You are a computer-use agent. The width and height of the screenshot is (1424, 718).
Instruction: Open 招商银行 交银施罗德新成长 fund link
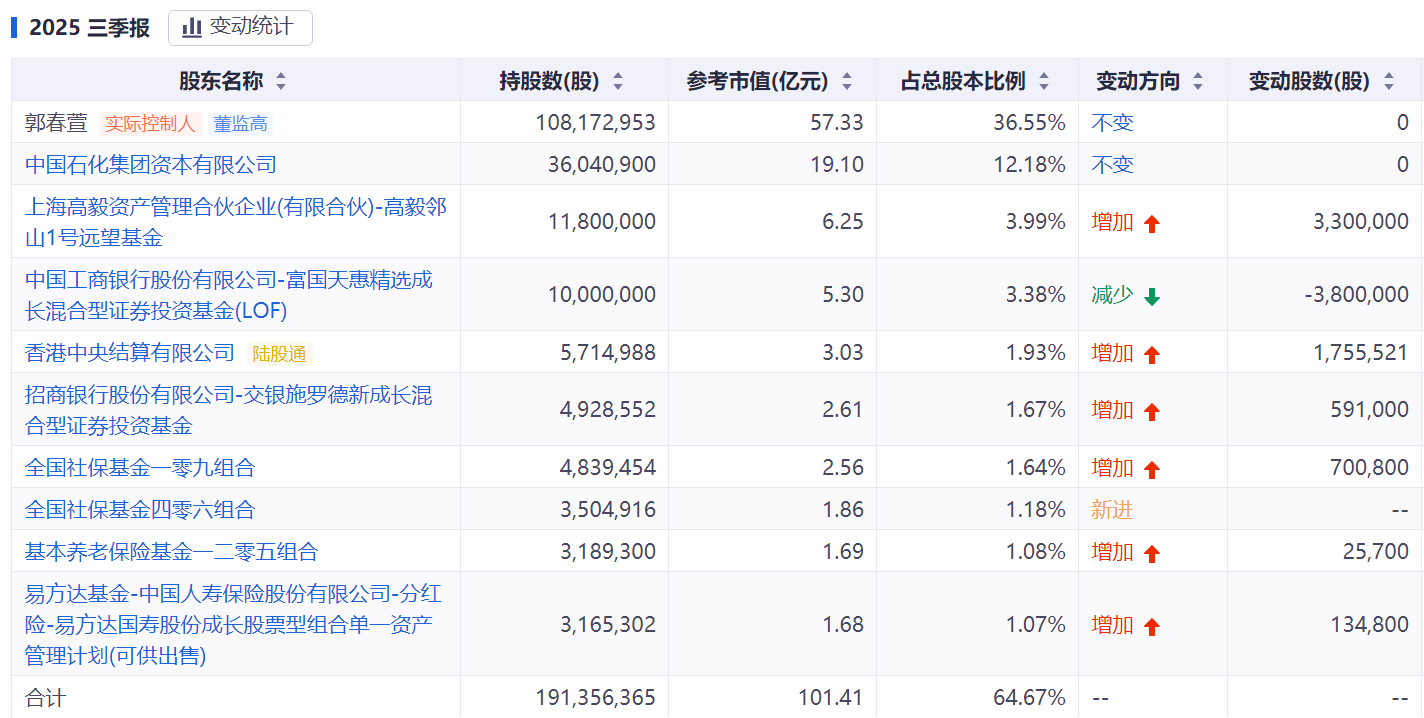point(228,410)
